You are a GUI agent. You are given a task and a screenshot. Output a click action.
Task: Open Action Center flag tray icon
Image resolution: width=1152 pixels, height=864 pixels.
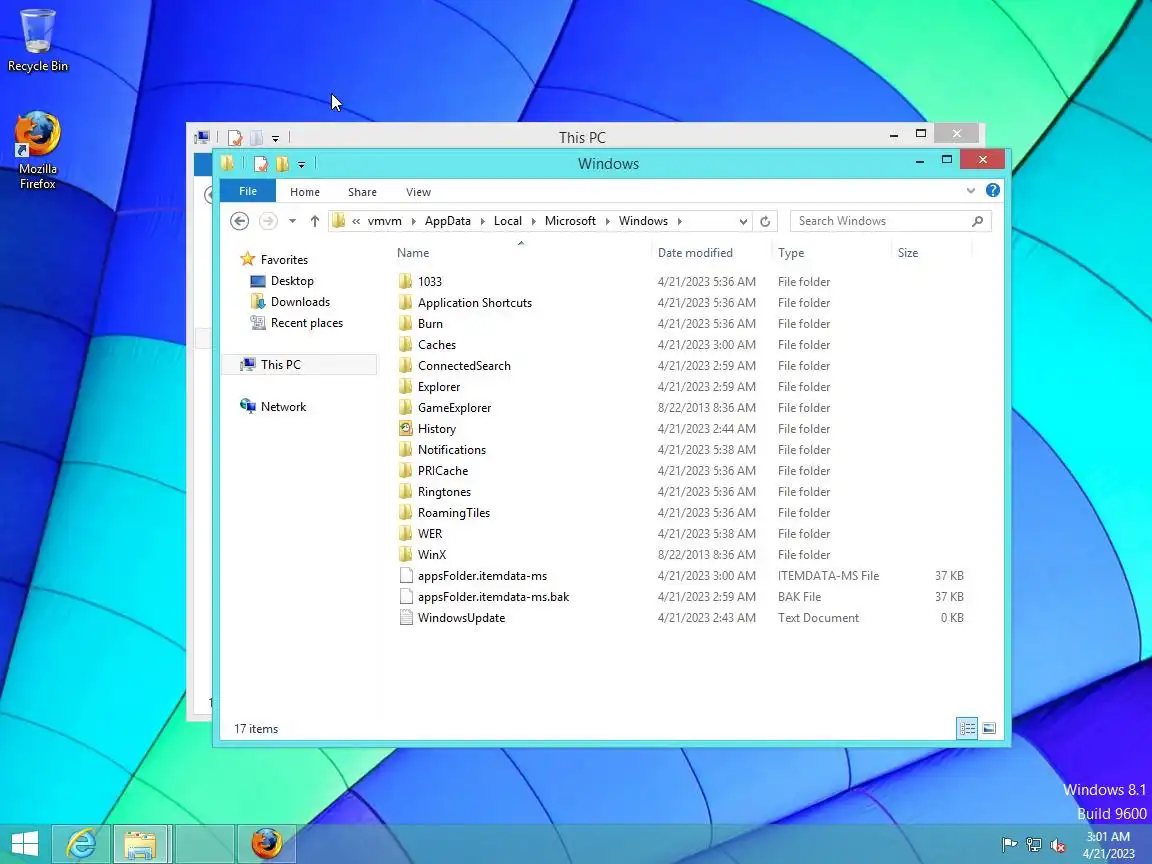point(1009,845)
